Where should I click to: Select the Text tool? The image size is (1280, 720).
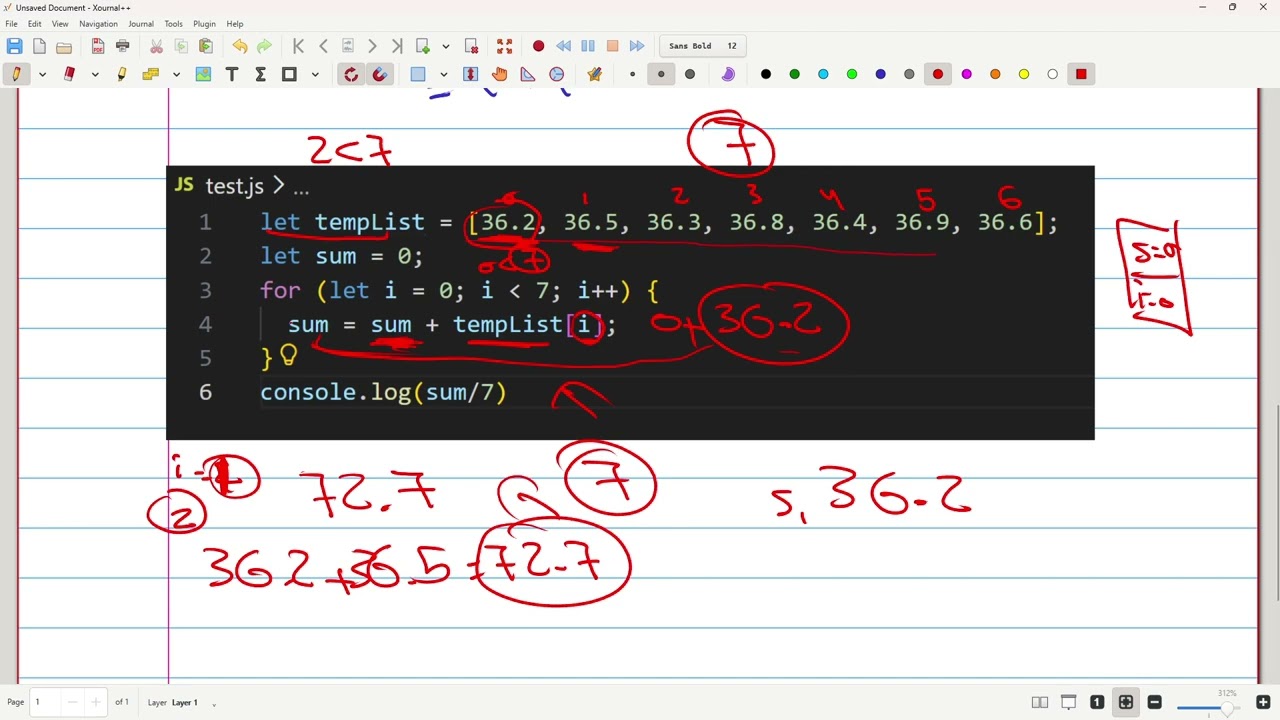click(x=232, y=74)
